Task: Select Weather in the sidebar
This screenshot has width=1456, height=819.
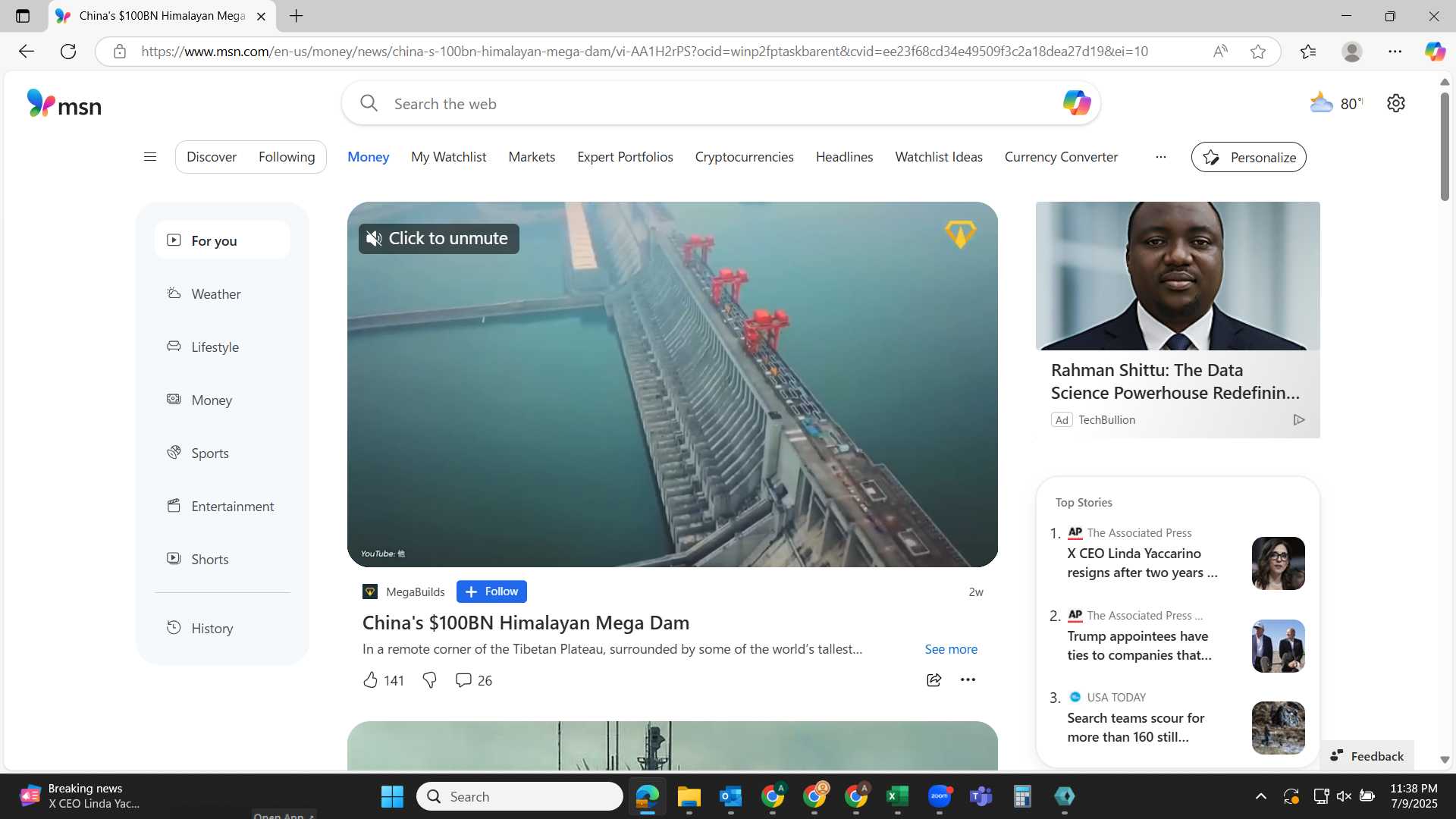Action: coord(222,293)
